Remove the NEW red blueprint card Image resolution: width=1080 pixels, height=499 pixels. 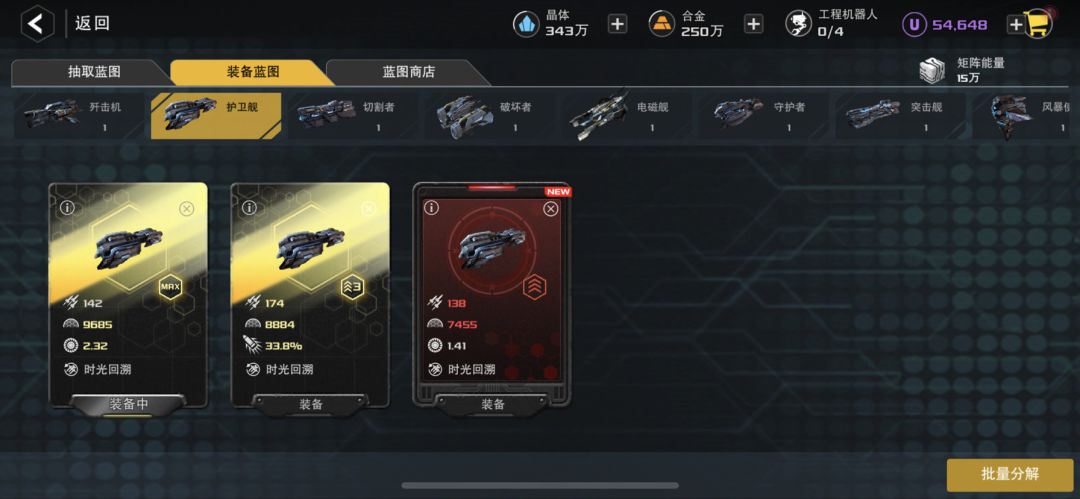coord(550,208)
